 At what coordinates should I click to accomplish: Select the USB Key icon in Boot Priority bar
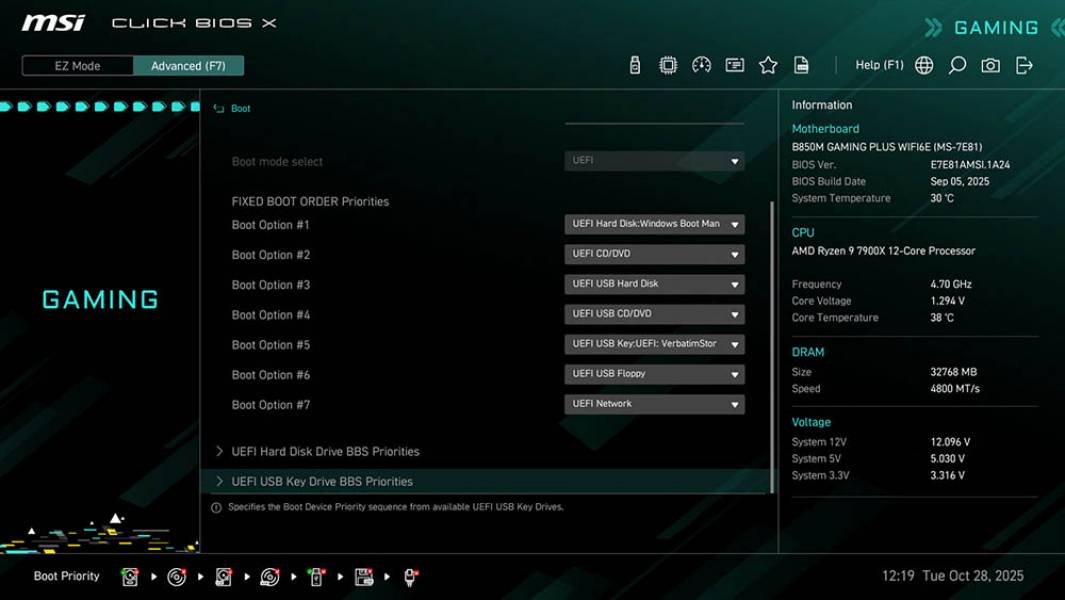coord(316,576)
